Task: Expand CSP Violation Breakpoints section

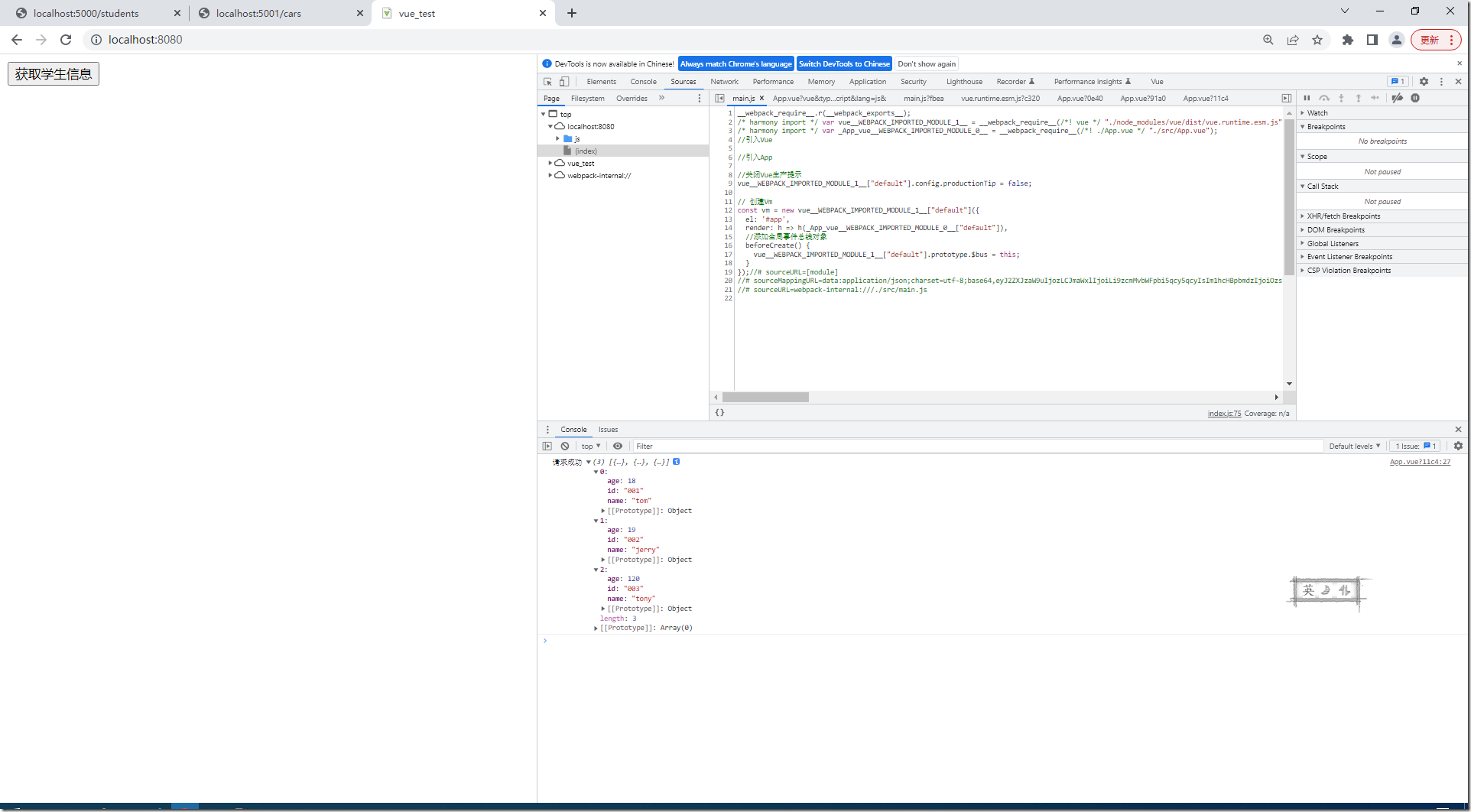Action: tap(1349, 271)
